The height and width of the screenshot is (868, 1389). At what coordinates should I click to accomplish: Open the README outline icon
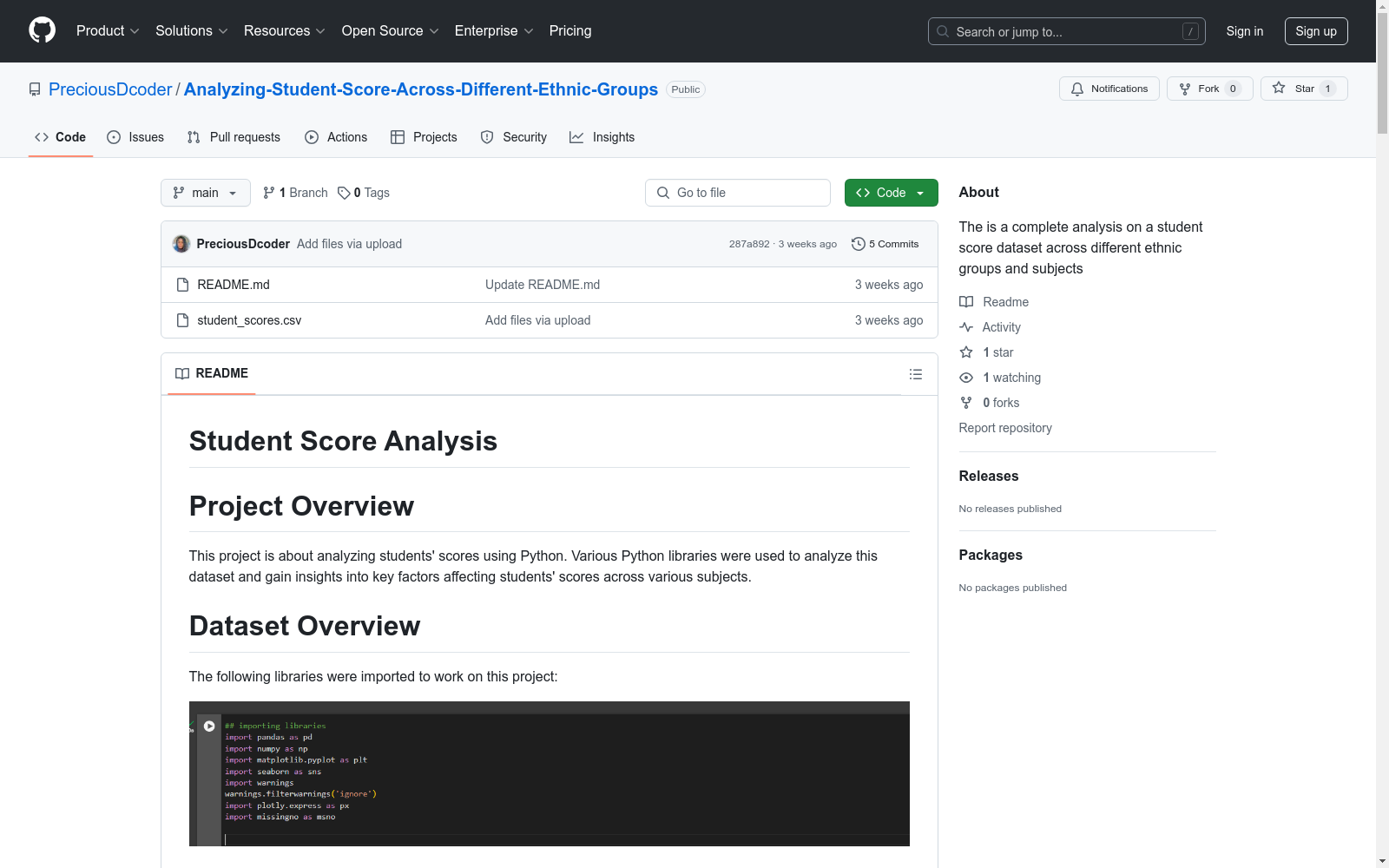[915, 374]
